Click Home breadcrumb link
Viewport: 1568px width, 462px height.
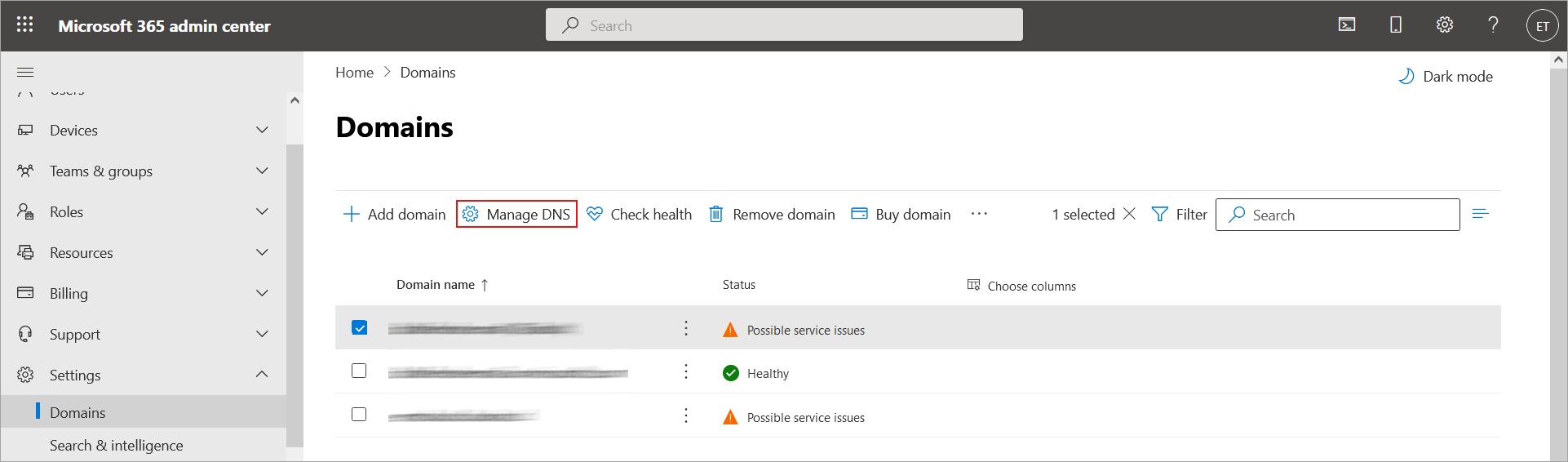coord(354,73)
